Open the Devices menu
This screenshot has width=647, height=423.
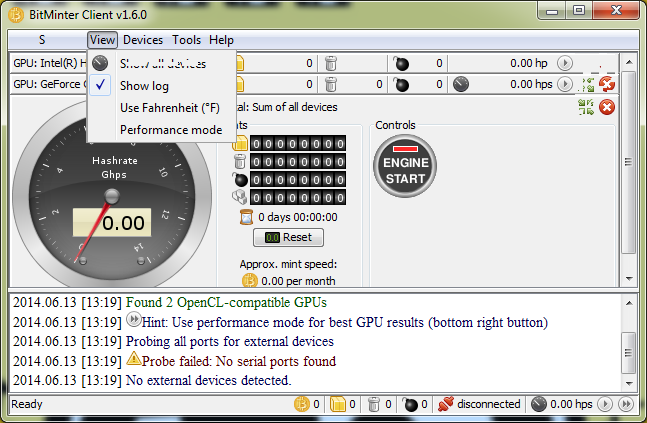143,40
